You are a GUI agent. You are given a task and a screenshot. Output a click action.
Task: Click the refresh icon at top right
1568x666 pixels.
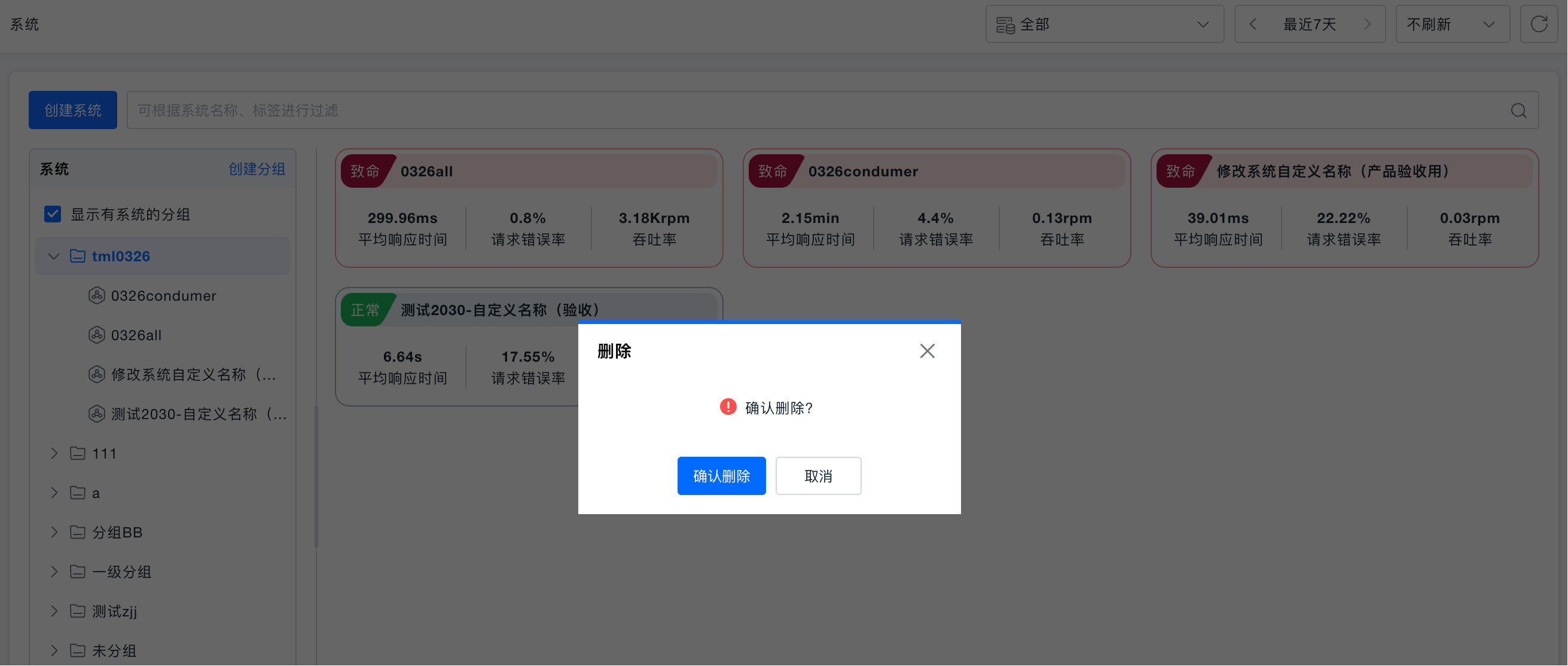[1539, 25]
